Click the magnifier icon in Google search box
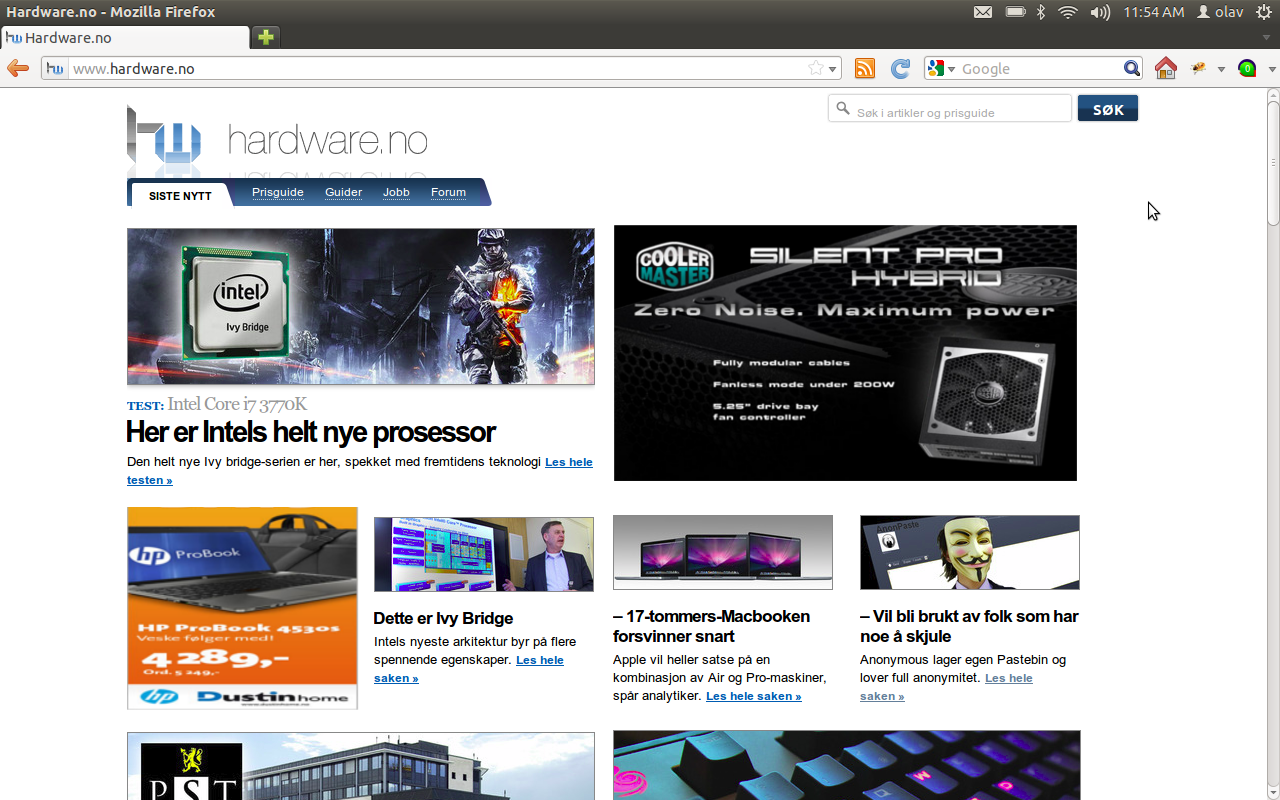This screenshot has width=1280, height=800. point(1131,69)
